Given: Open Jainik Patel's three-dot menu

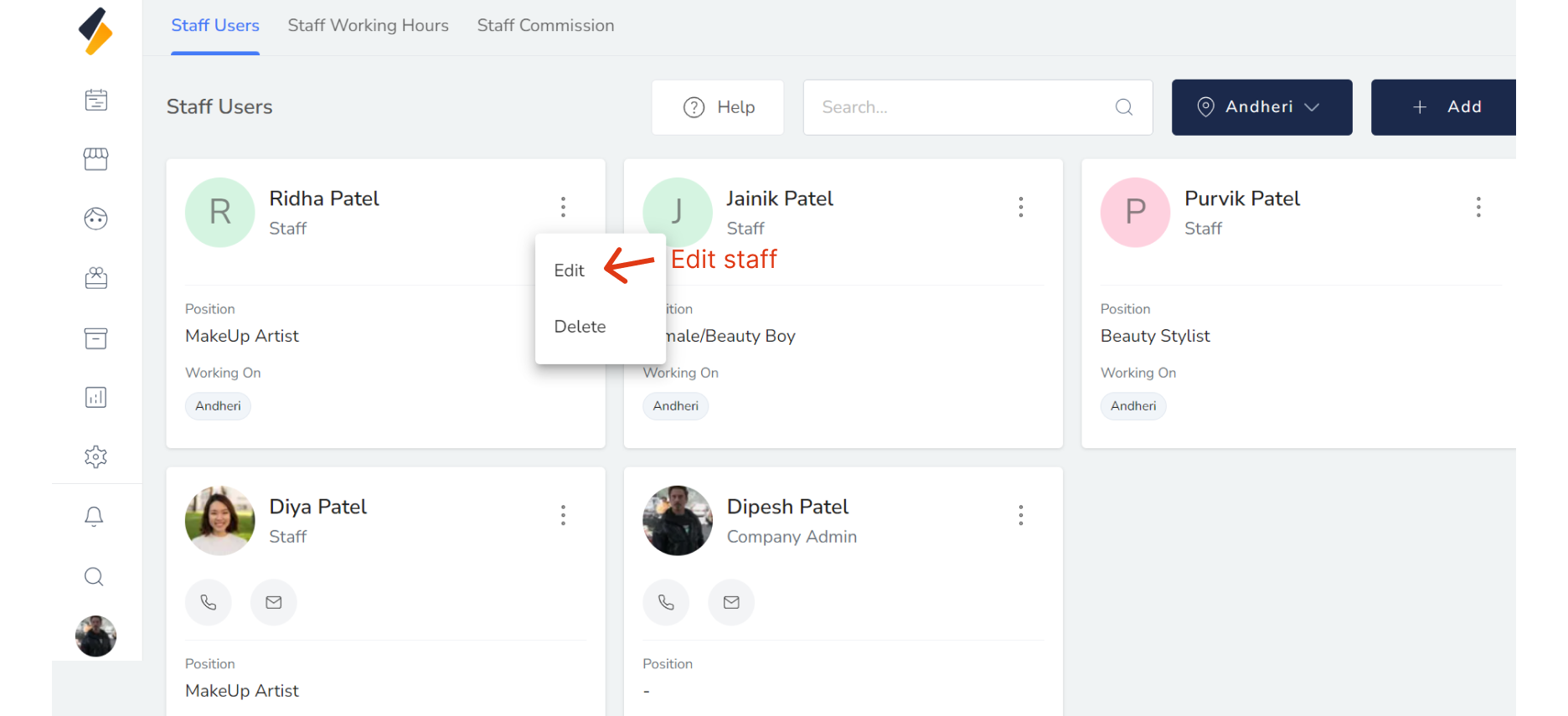Looking at the screenshot, I should [1020, 207].
